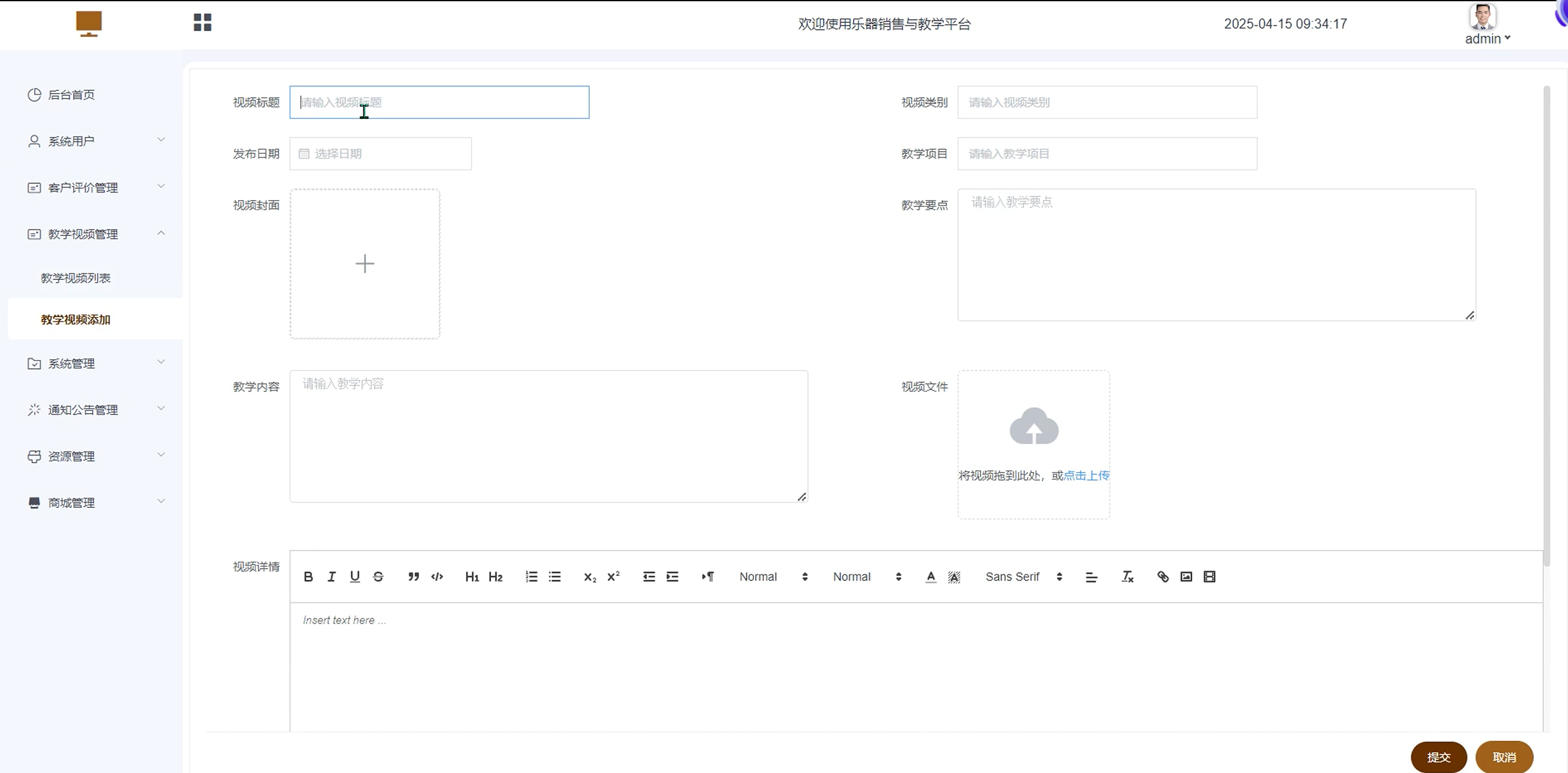Click the grid menu icon in header

click(202, 23)
